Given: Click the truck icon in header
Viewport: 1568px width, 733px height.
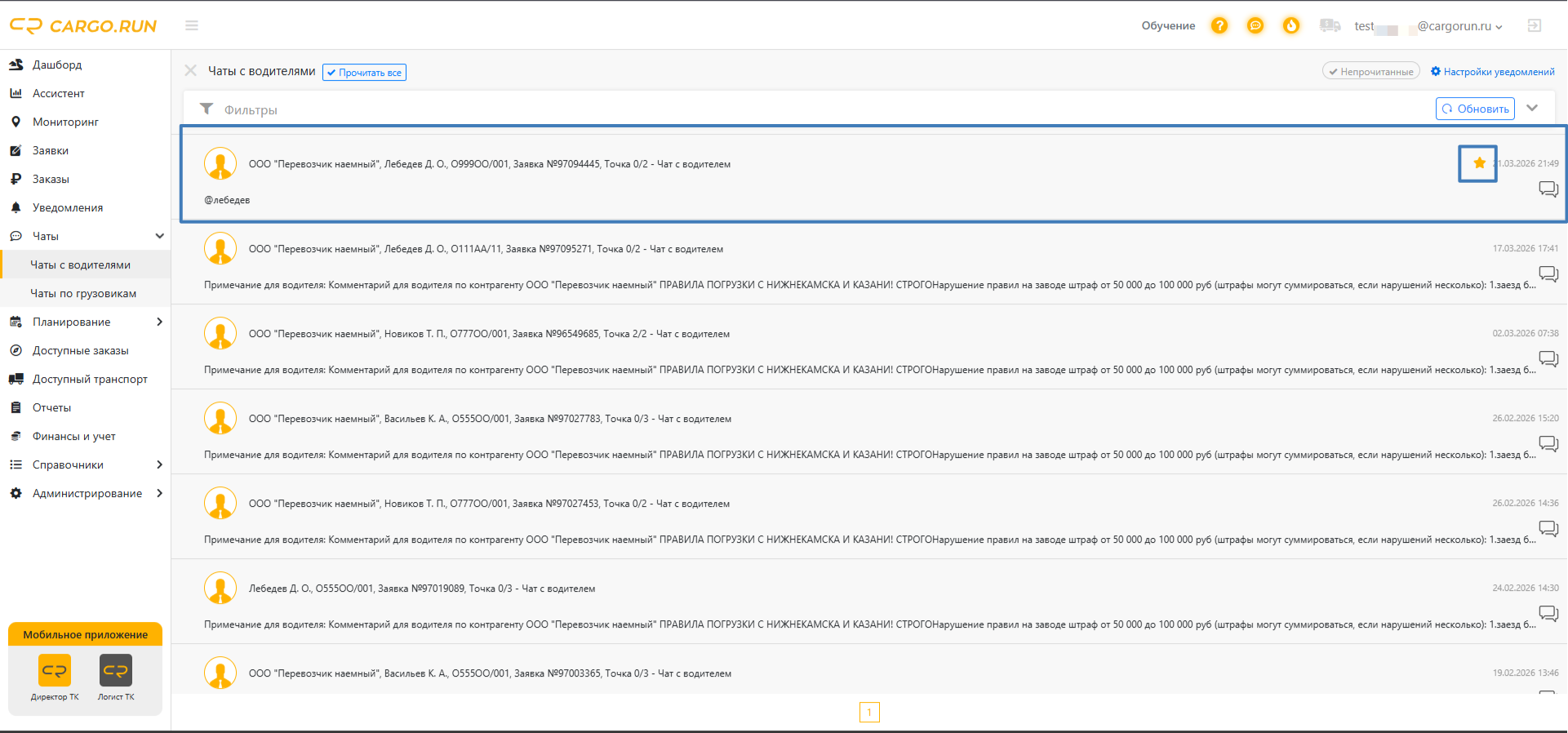Looking at the screenshot, I should coord(1330,26).
